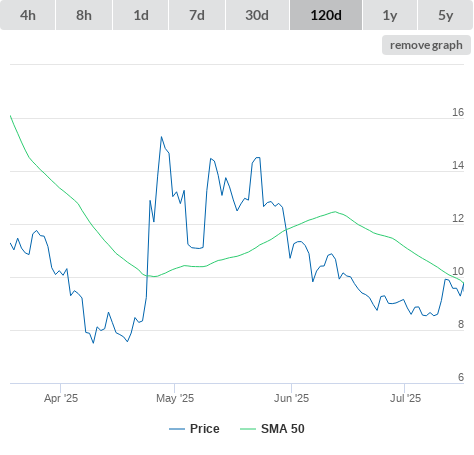The width and height of the screenshot is (474, 455).
Task: Click the Jul '25 axis label
Action: 405,398
